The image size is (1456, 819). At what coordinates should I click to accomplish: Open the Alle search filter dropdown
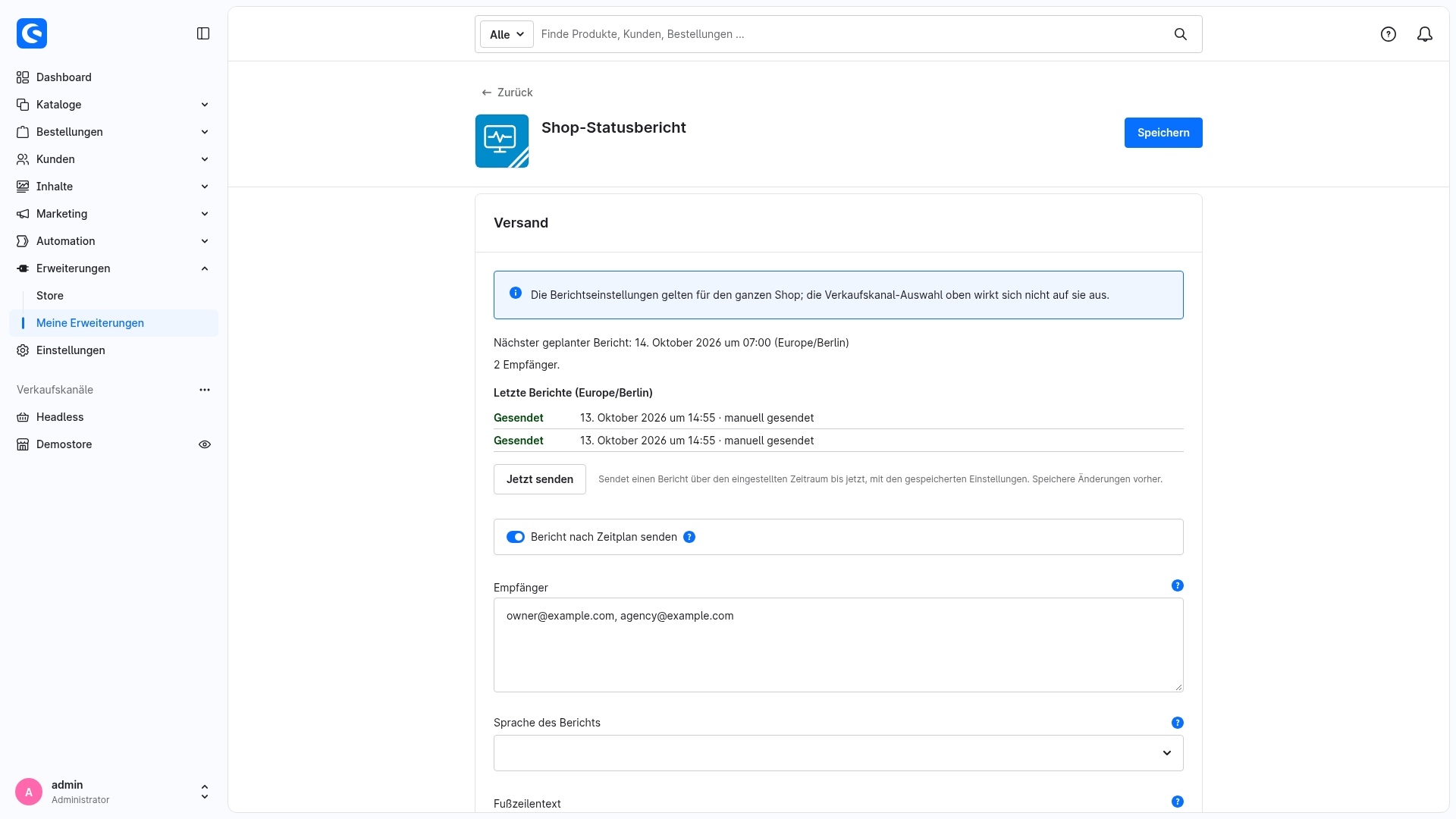tap(507, 34)
